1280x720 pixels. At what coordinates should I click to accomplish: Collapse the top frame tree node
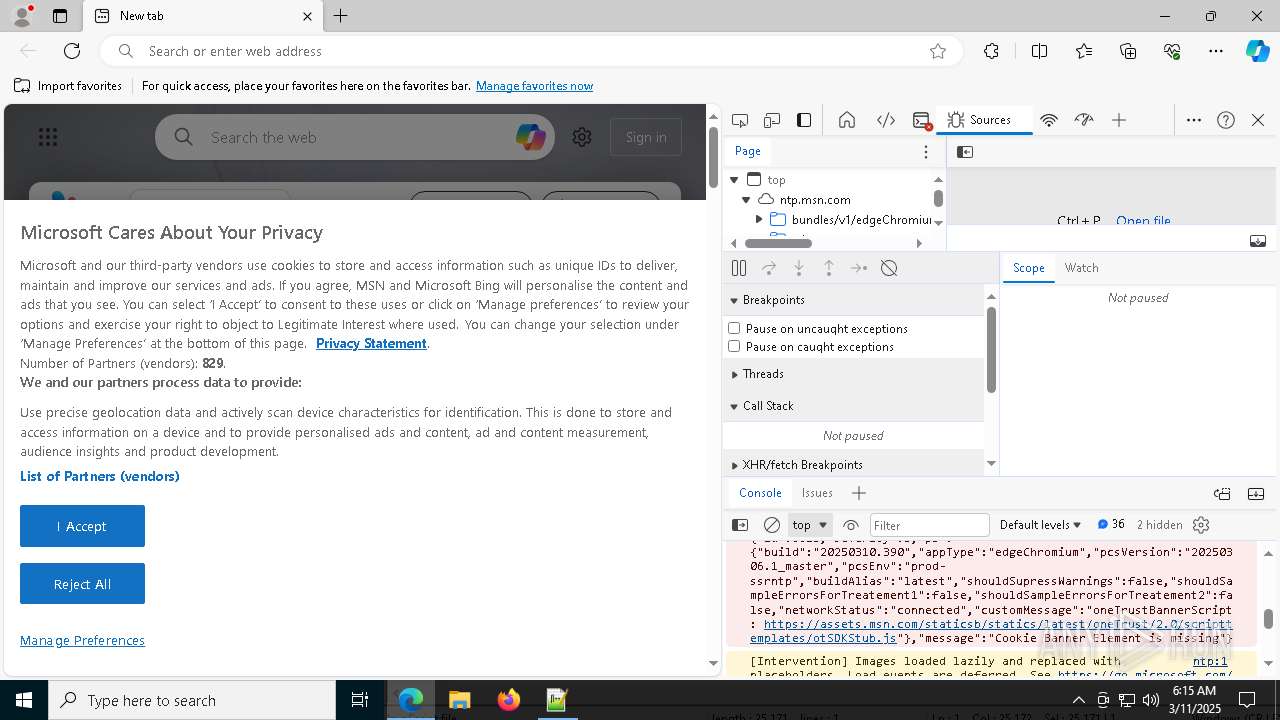point(734,180)
